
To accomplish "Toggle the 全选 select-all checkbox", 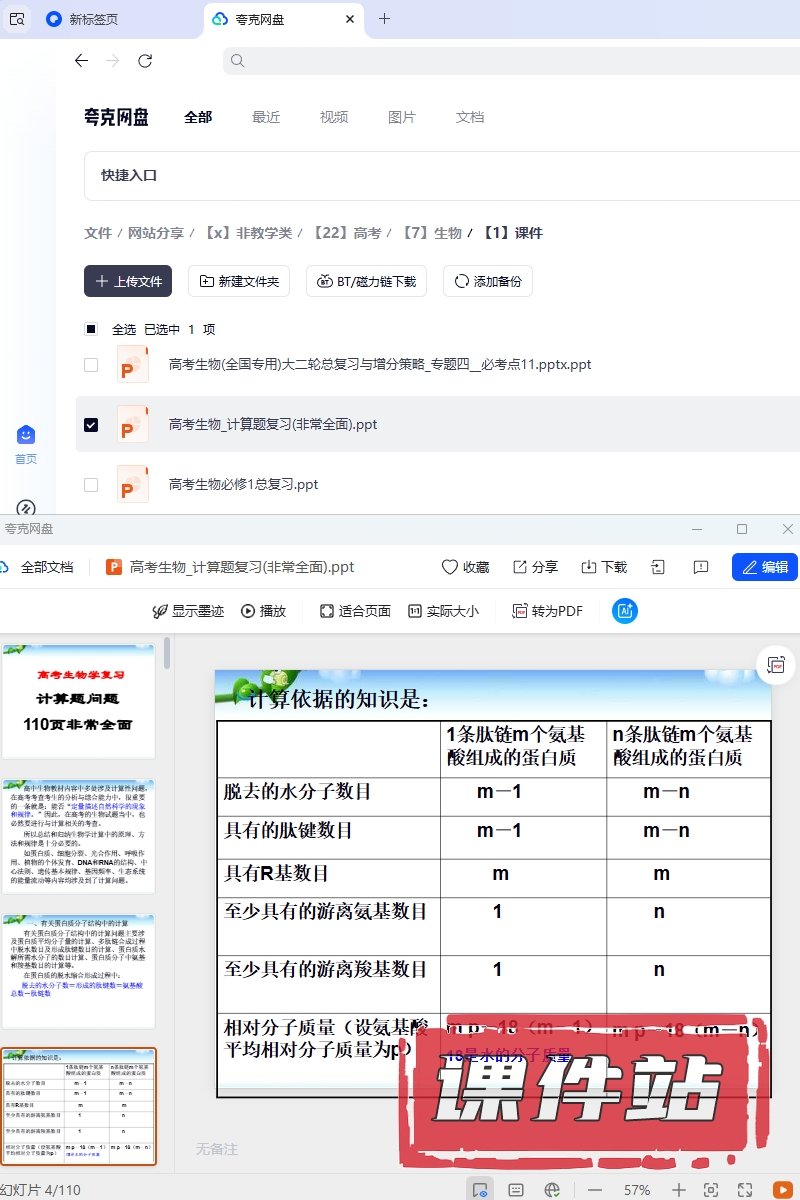I will pos(91,329).
